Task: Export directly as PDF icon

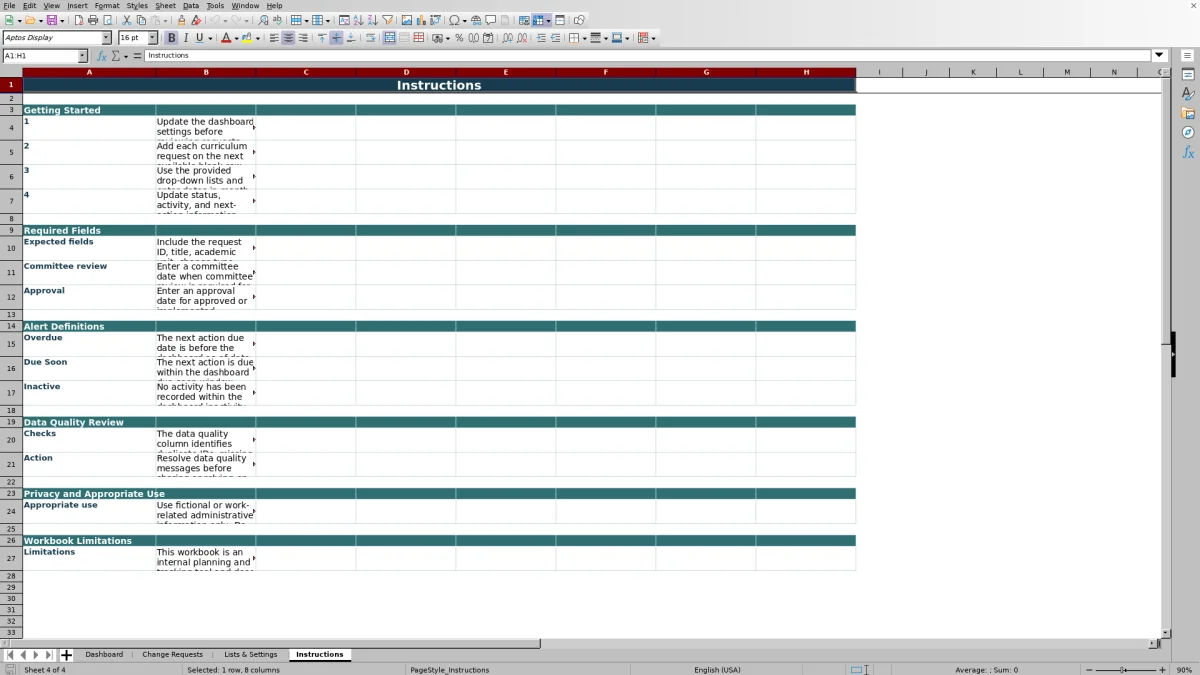Action: click(x=78, y=20)
